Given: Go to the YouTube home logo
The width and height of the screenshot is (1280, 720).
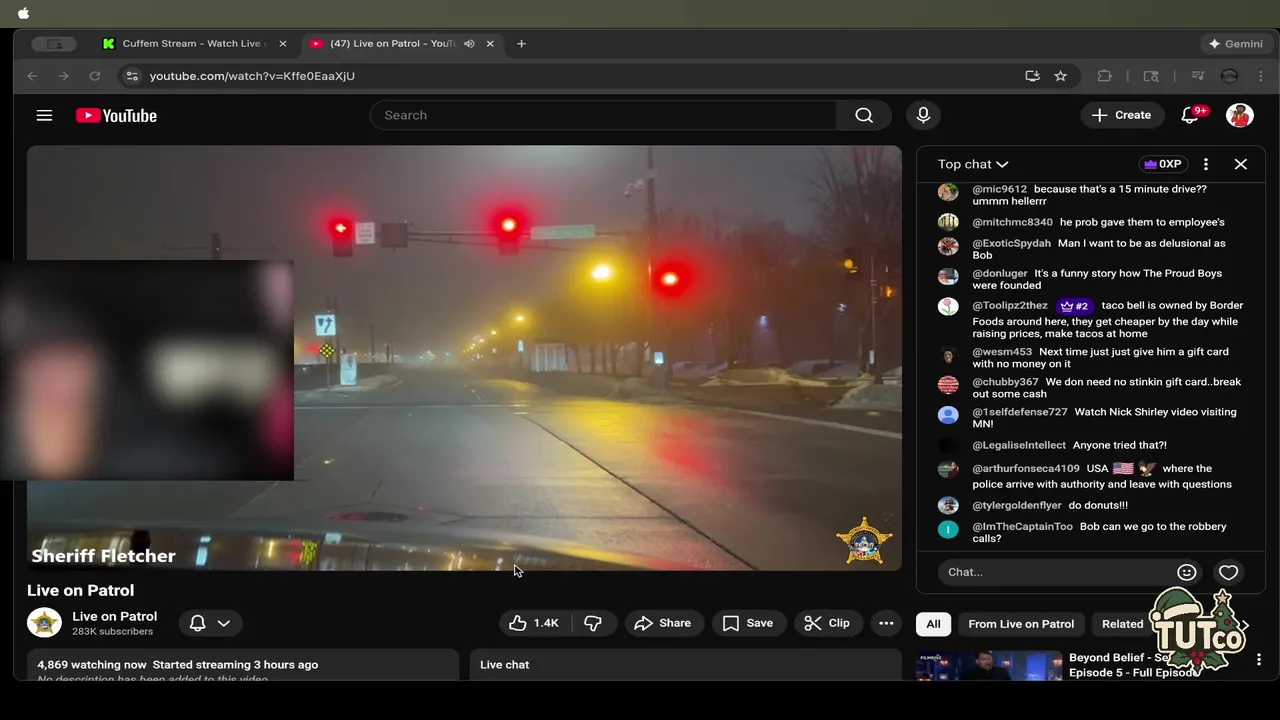Looking at the screenshot, I should [116, 115].
